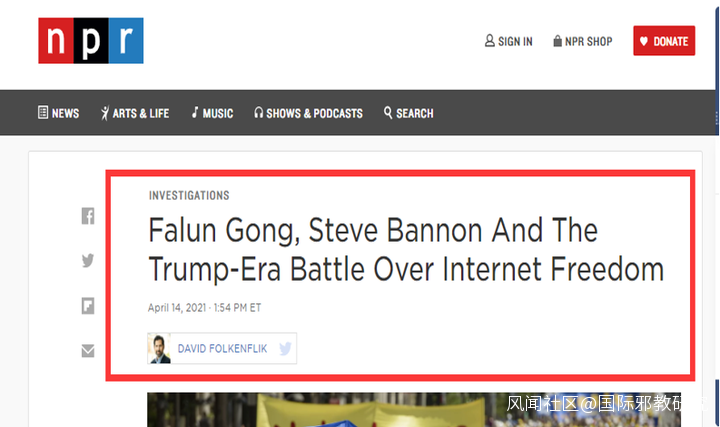Click the magnifying glass Search icon
Viewport: 720px width, 427px height.
[x=388, y=113]
